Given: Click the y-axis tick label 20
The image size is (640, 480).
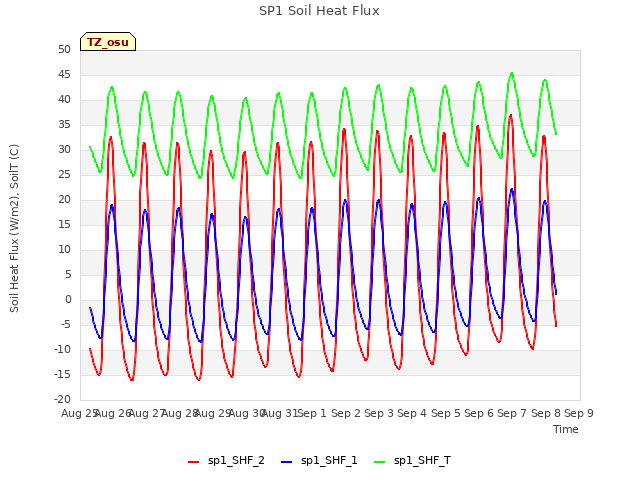Looking at the screenshot, I should (x=64, y=200).
